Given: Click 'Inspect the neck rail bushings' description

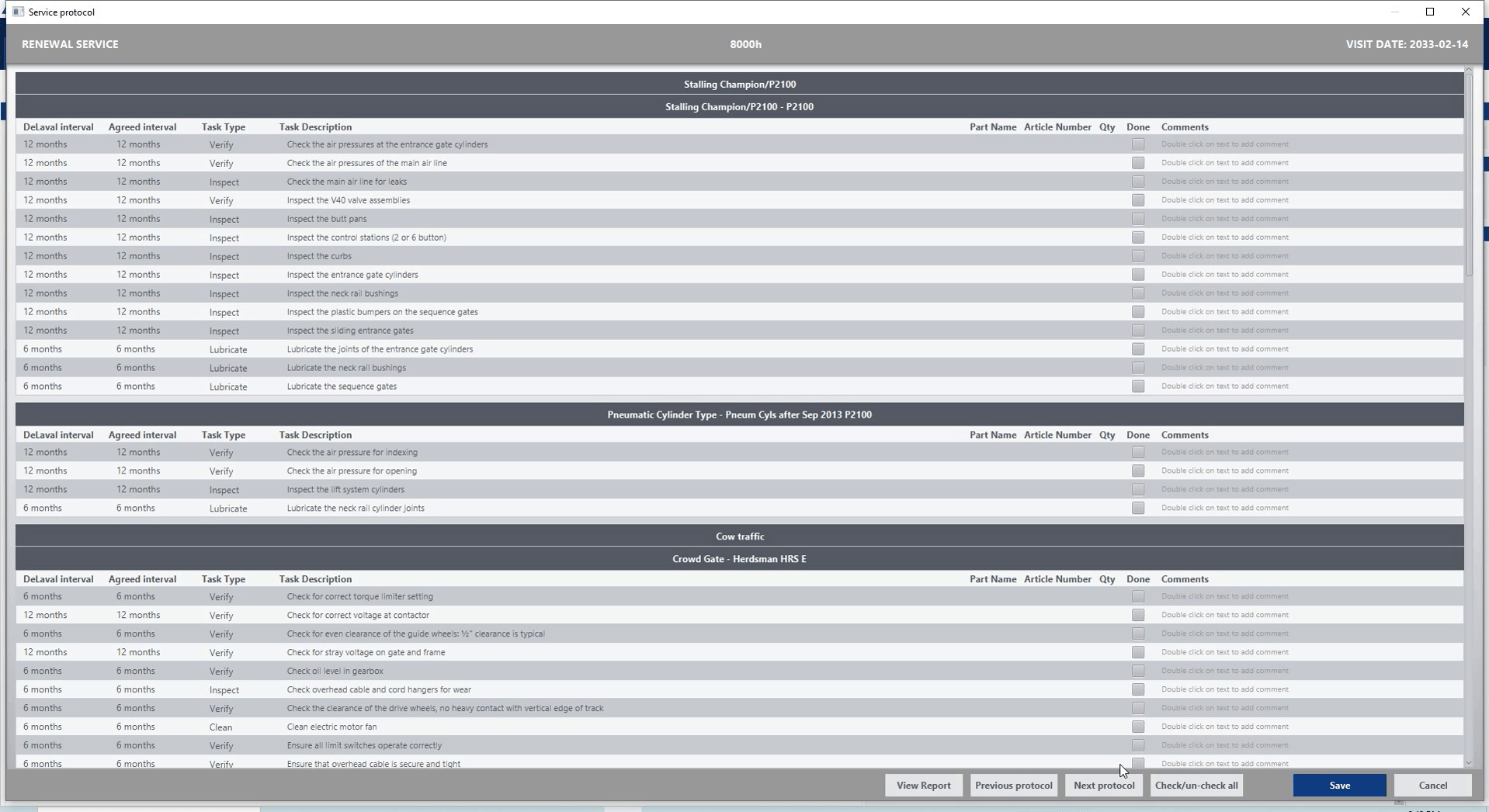Looking at the screenshot, I should (342, 293).
